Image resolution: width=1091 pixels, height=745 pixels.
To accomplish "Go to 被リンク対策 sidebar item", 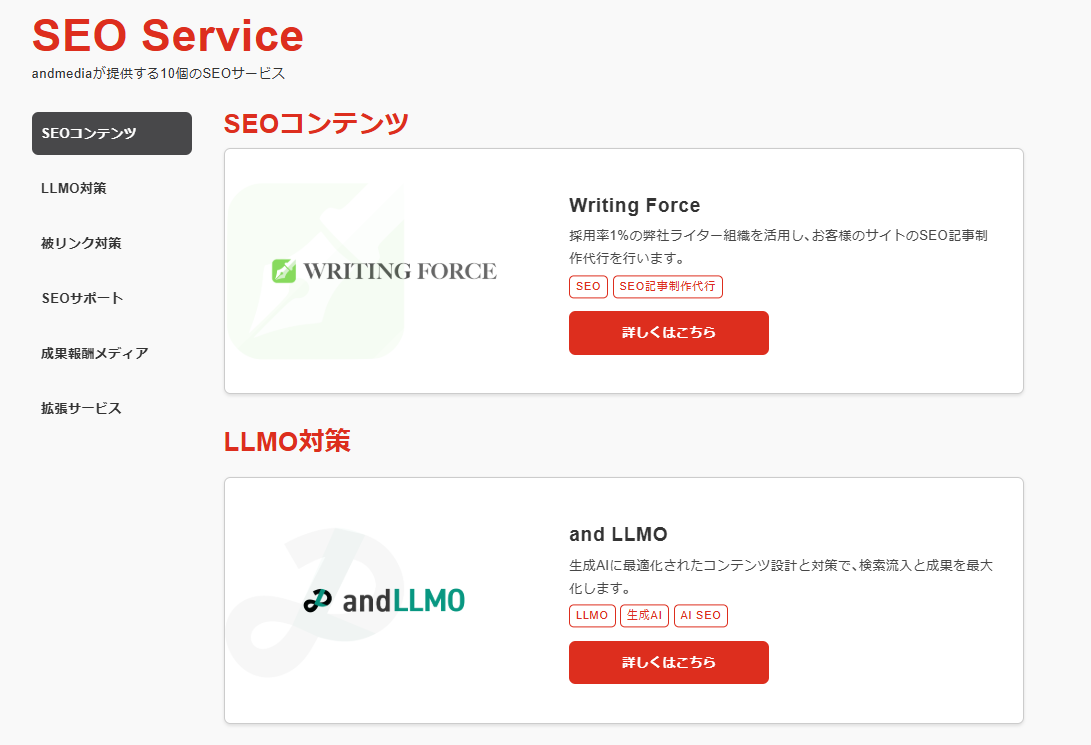I will [81, 243].
